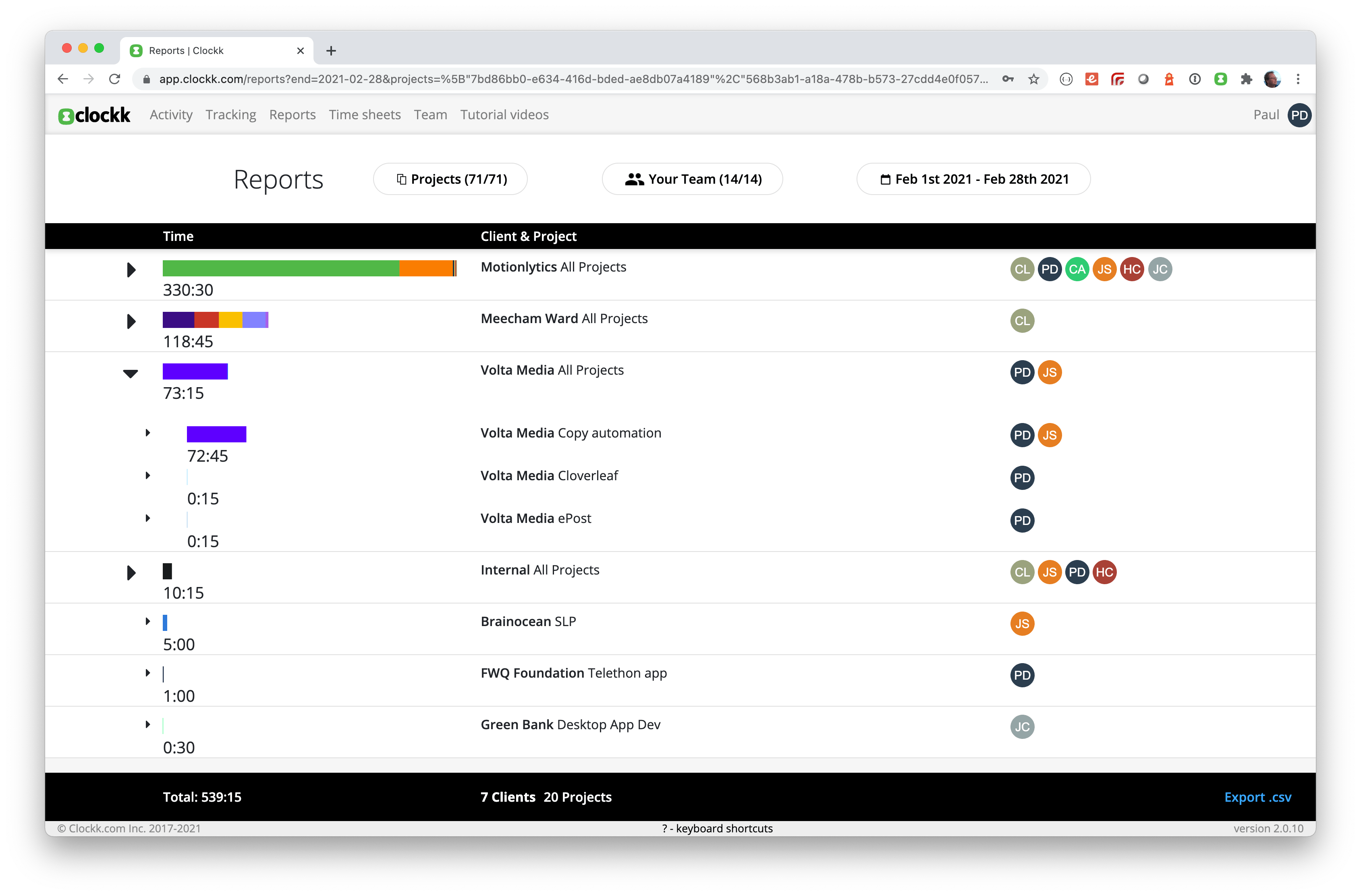
Task: Expand the Meecham Ward All Projects row
Action: [131, 321]
